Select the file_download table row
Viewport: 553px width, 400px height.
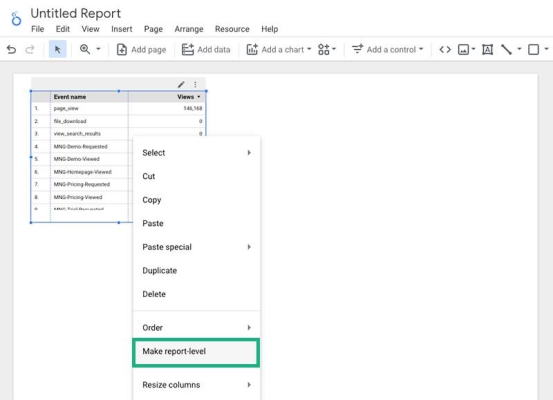coord(118,121)
